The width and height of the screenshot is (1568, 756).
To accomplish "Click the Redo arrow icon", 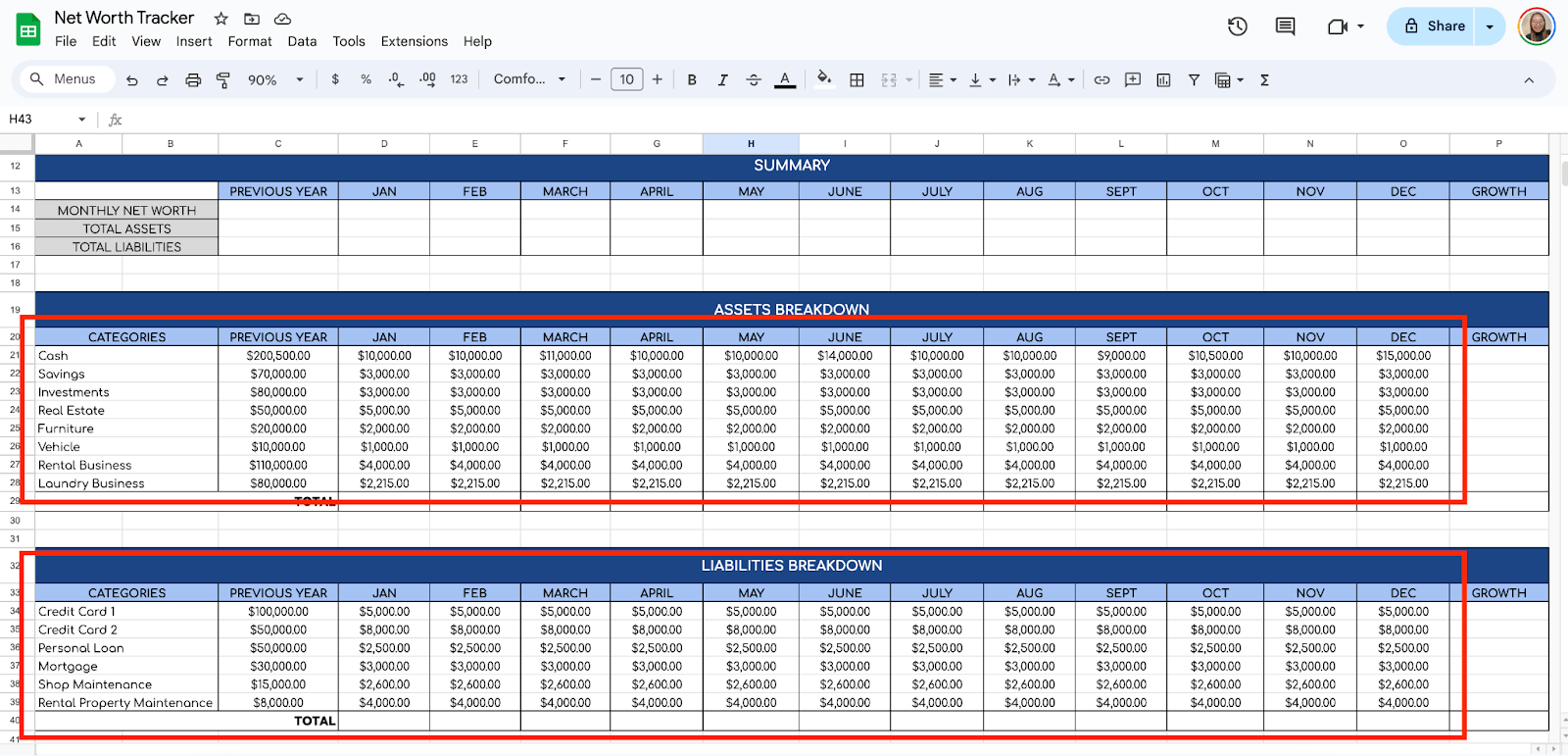I will coord(163,80).
